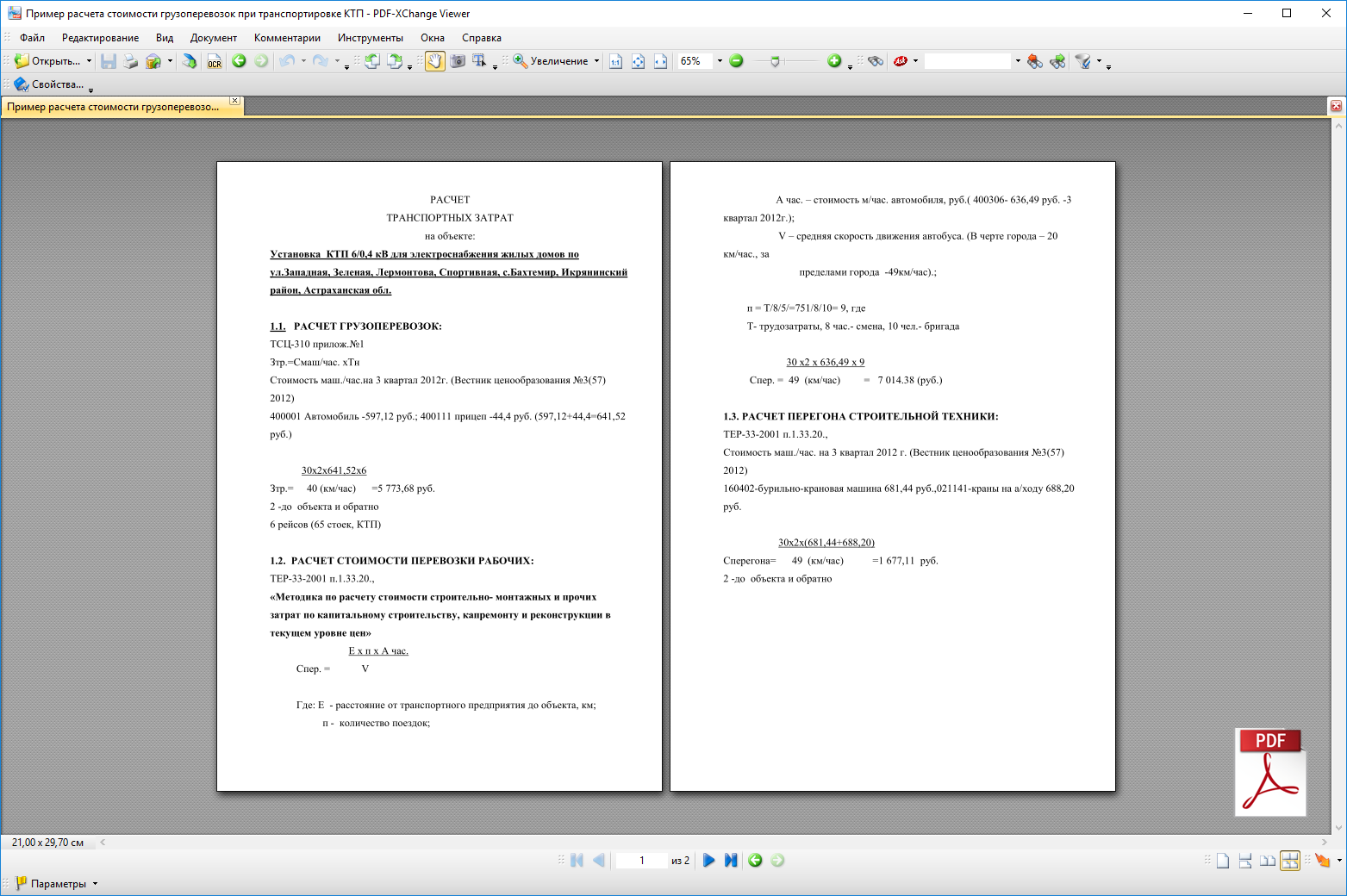Go back with bottom green arrow
Image resolution: width=1347 pixels, height=896 pixels.
pos(755,860)
